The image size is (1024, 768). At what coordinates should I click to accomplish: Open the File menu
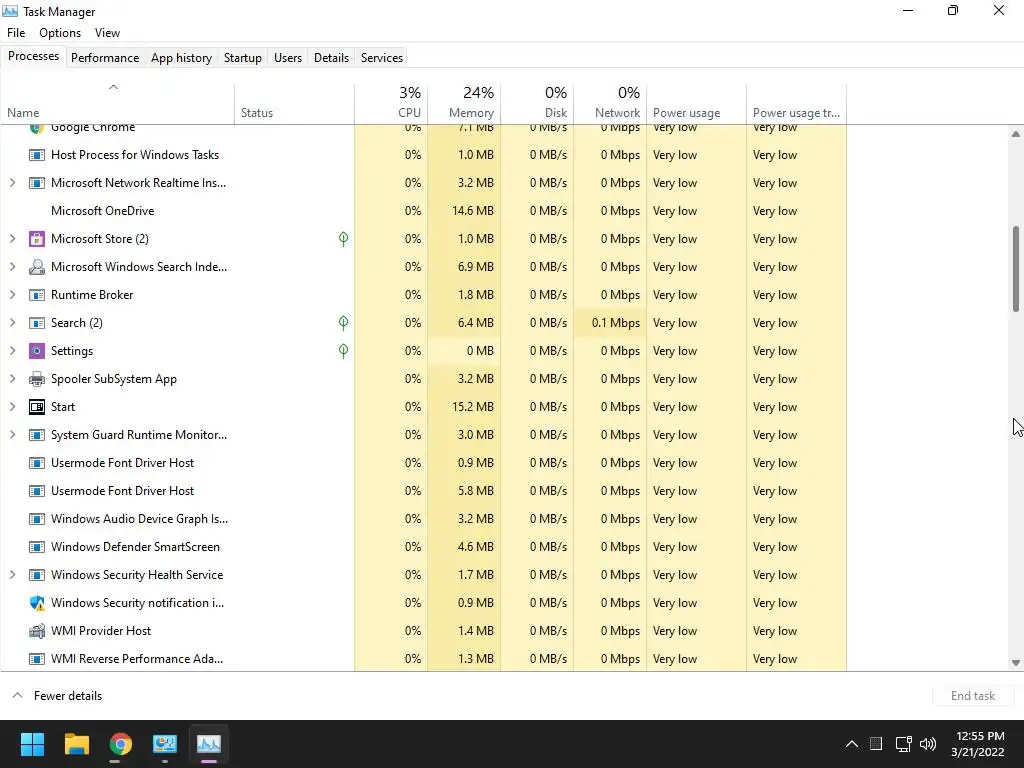tap(16, 33)
